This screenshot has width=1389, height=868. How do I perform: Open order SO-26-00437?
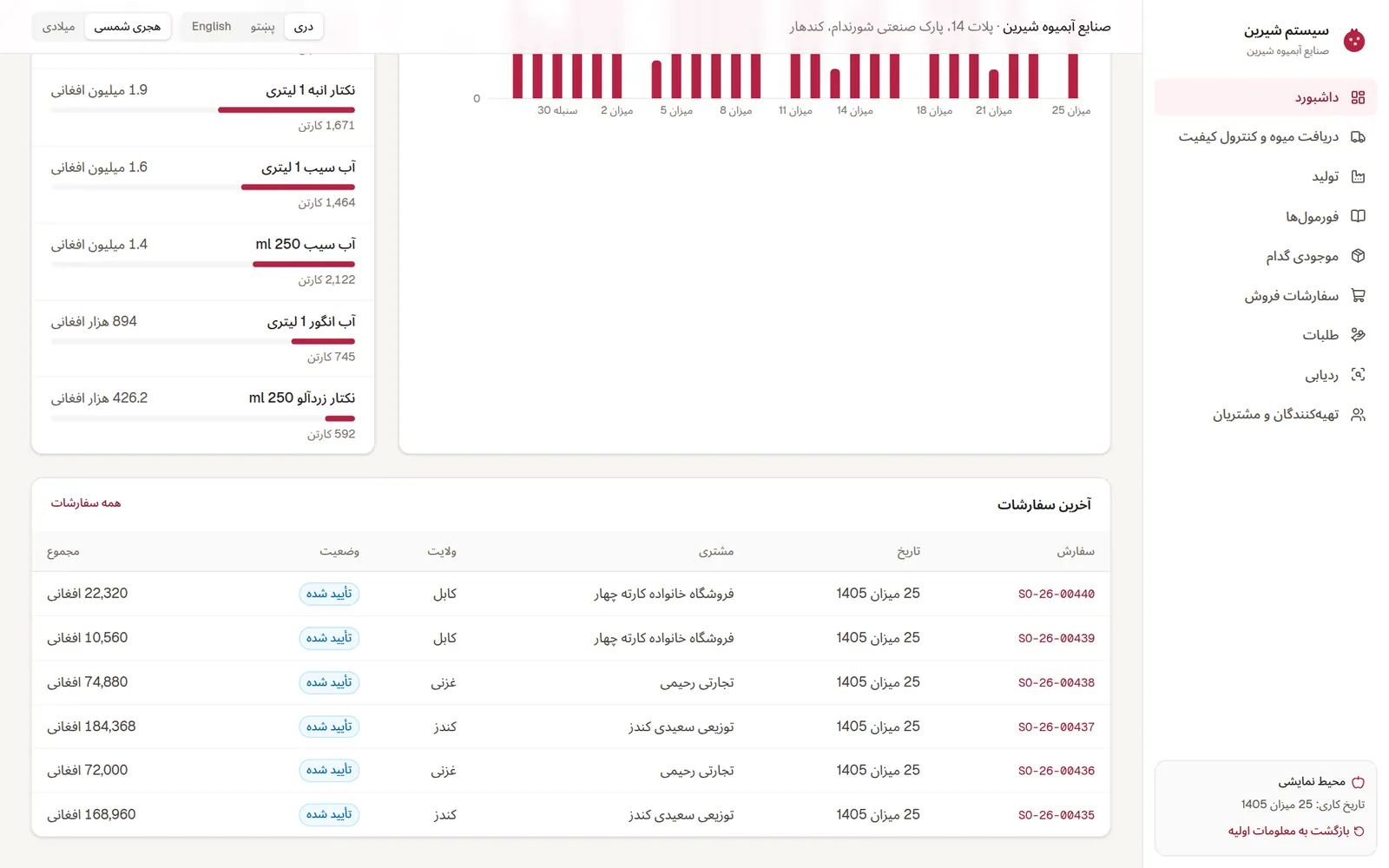pos(1056,727)
